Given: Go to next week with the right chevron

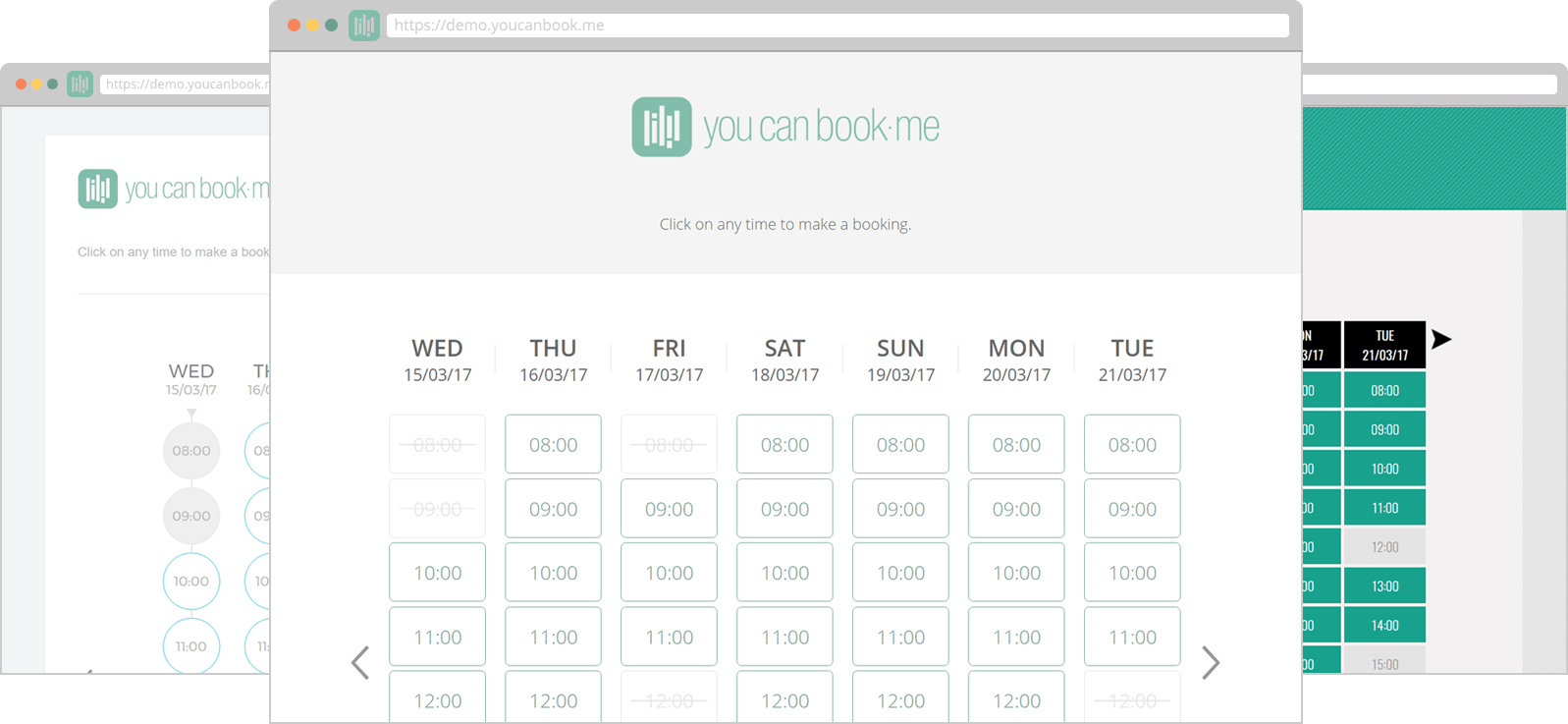Looking at the screenshot, I should point(1211,663).
